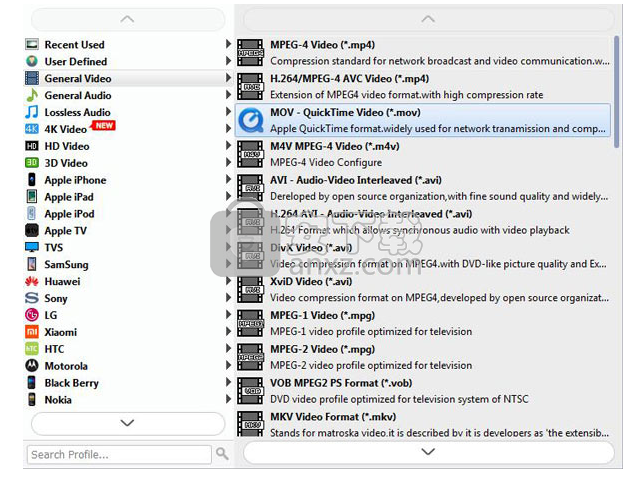The image size is (637, 477).
Task: Click the Black Berry phone icon
Action: pos(32,383)
